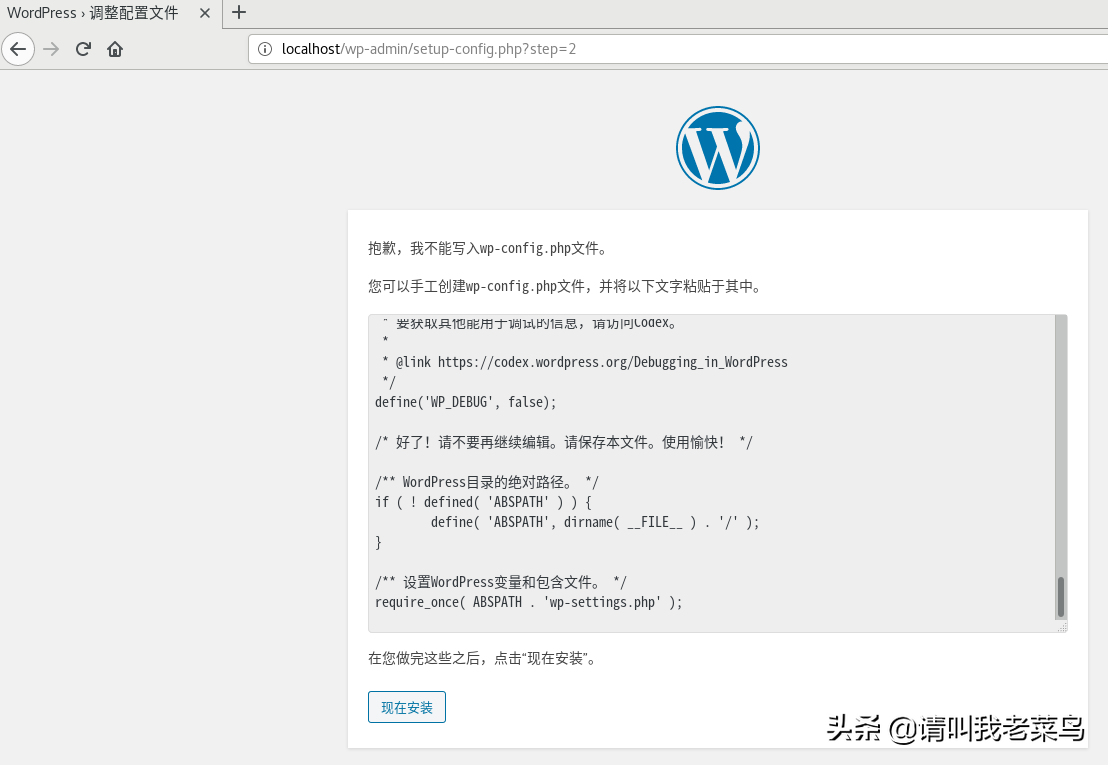Go back to the previous page
This screenshot has height=765, width=1108.
(18, 49)
